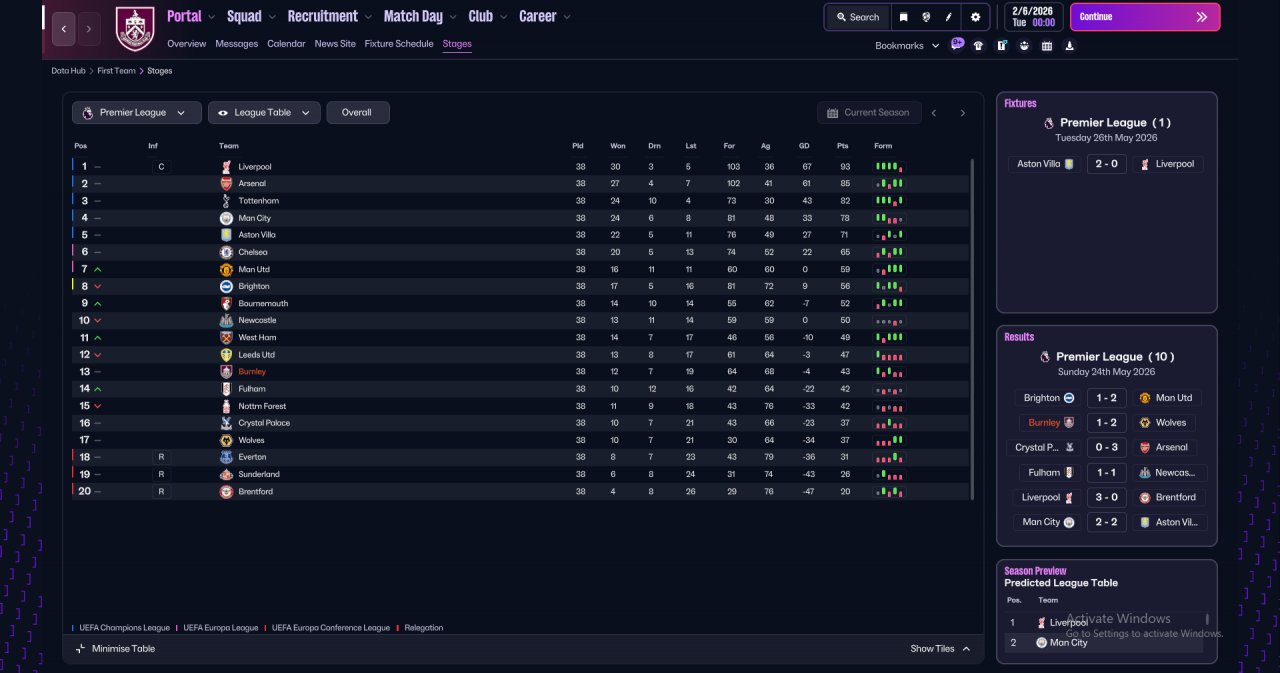The height and width of the screenshot is (673, 1280).
Task: Click the Search button
Action: [x=857, y=17]
